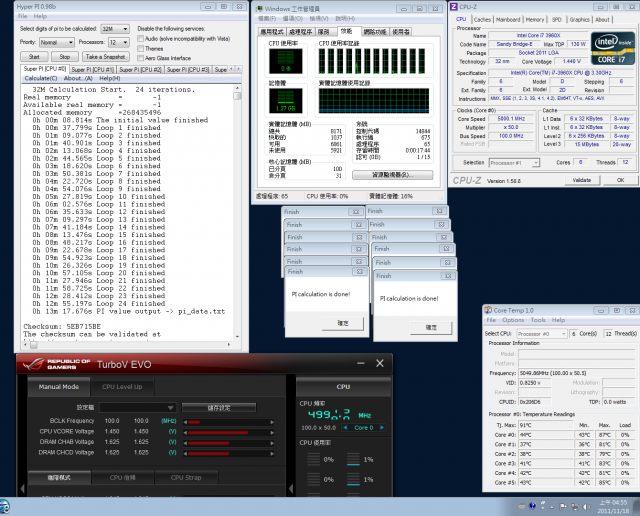Click the Core Temp title bar icon
Viewport: 640px width, 516px height.
tap(488, 310)
